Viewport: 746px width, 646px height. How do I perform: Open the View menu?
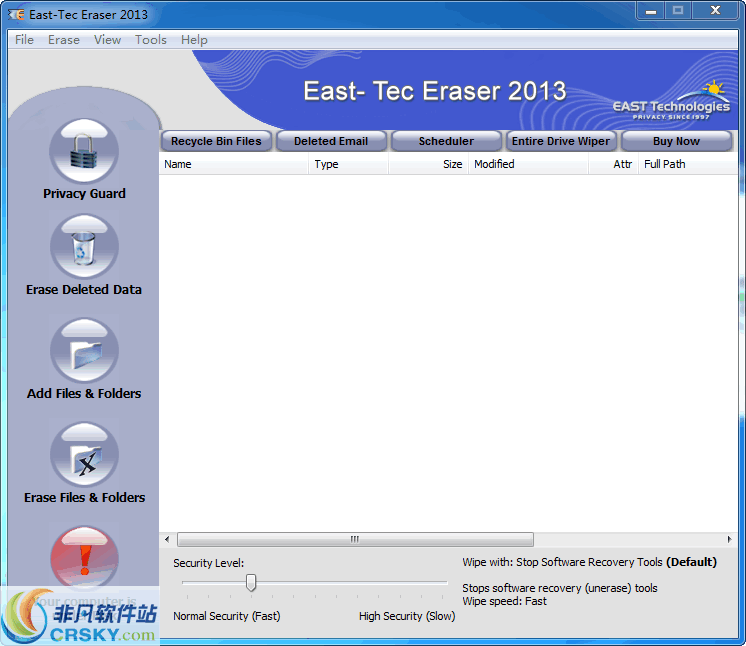pos(108,40)
